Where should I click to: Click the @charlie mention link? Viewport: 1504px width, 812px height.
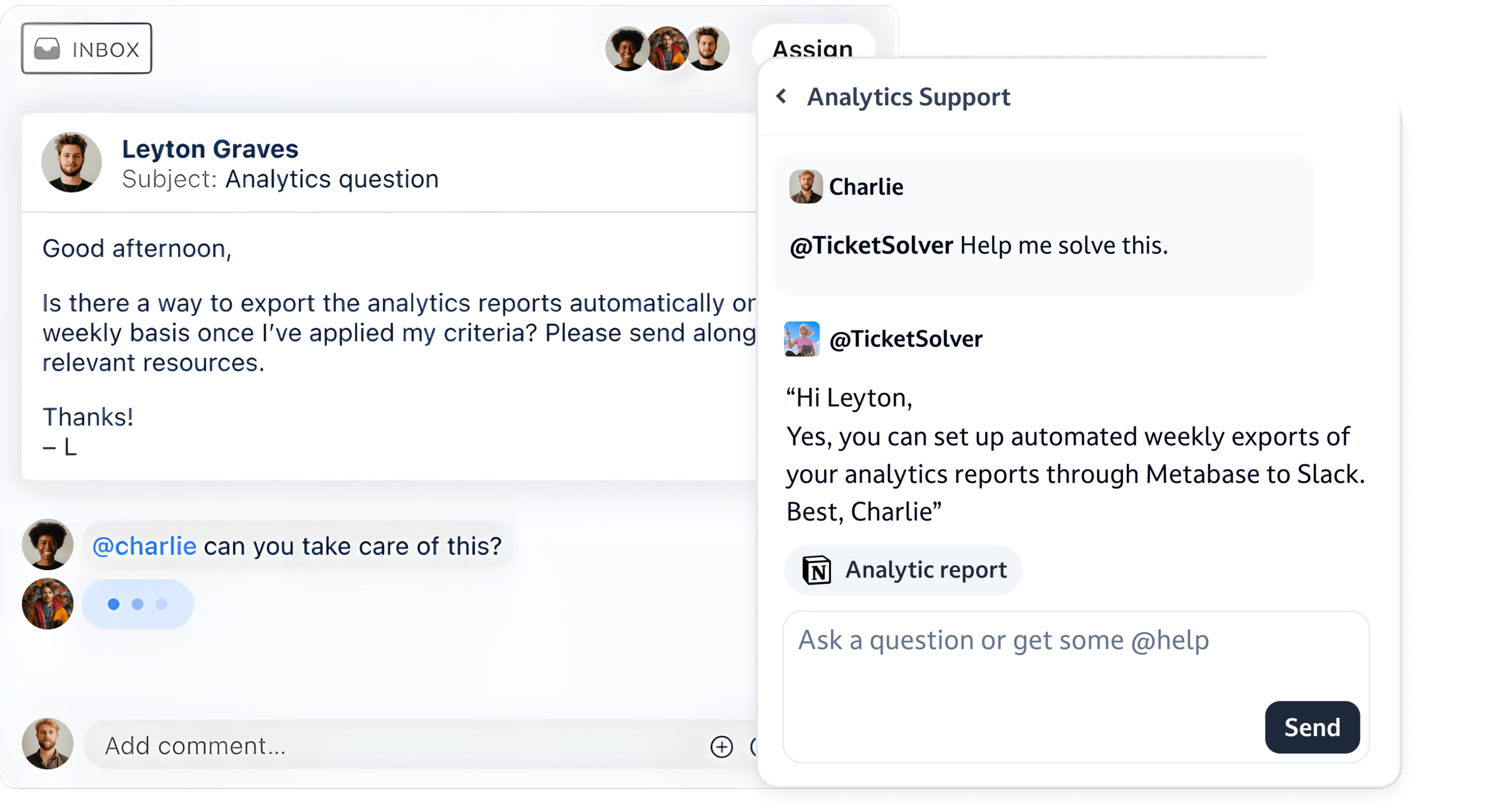tap(144, 546)
